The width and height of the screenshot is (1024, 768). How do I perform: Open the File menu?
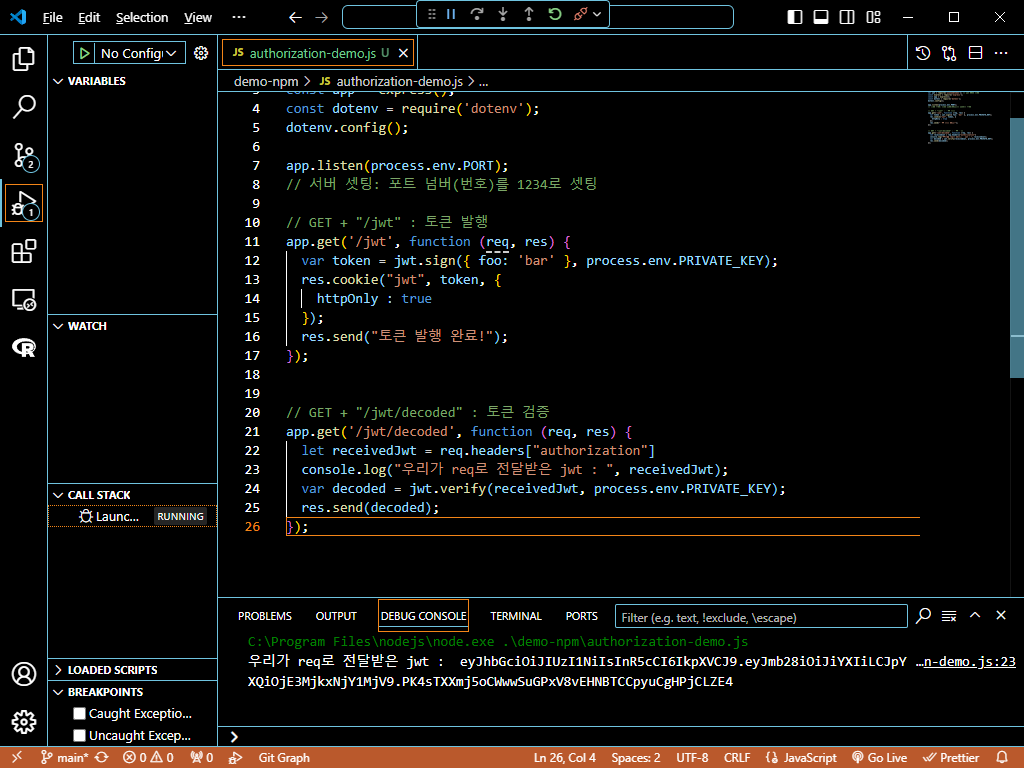(x=53, y=18)
